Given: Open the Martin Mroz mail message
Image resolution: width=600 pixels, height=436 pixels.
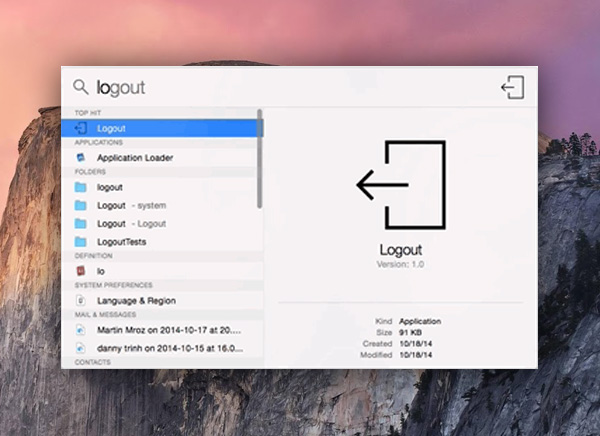Looking at the screenshot, I should tap(162, 330).
